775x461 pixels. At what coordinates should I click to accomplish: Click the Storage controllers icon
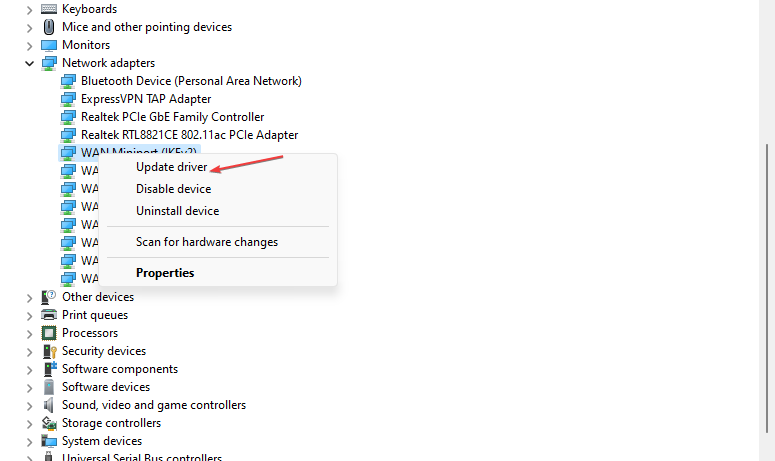pos(49,423)
